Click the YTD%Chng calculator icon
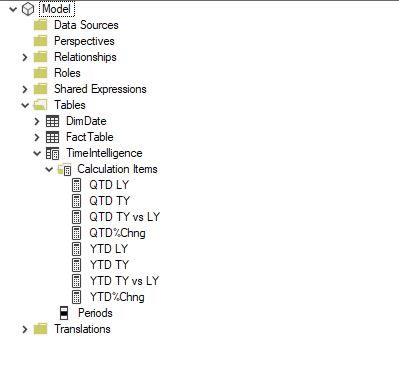This screenshot has height=385, width=399. coord(76,297)
